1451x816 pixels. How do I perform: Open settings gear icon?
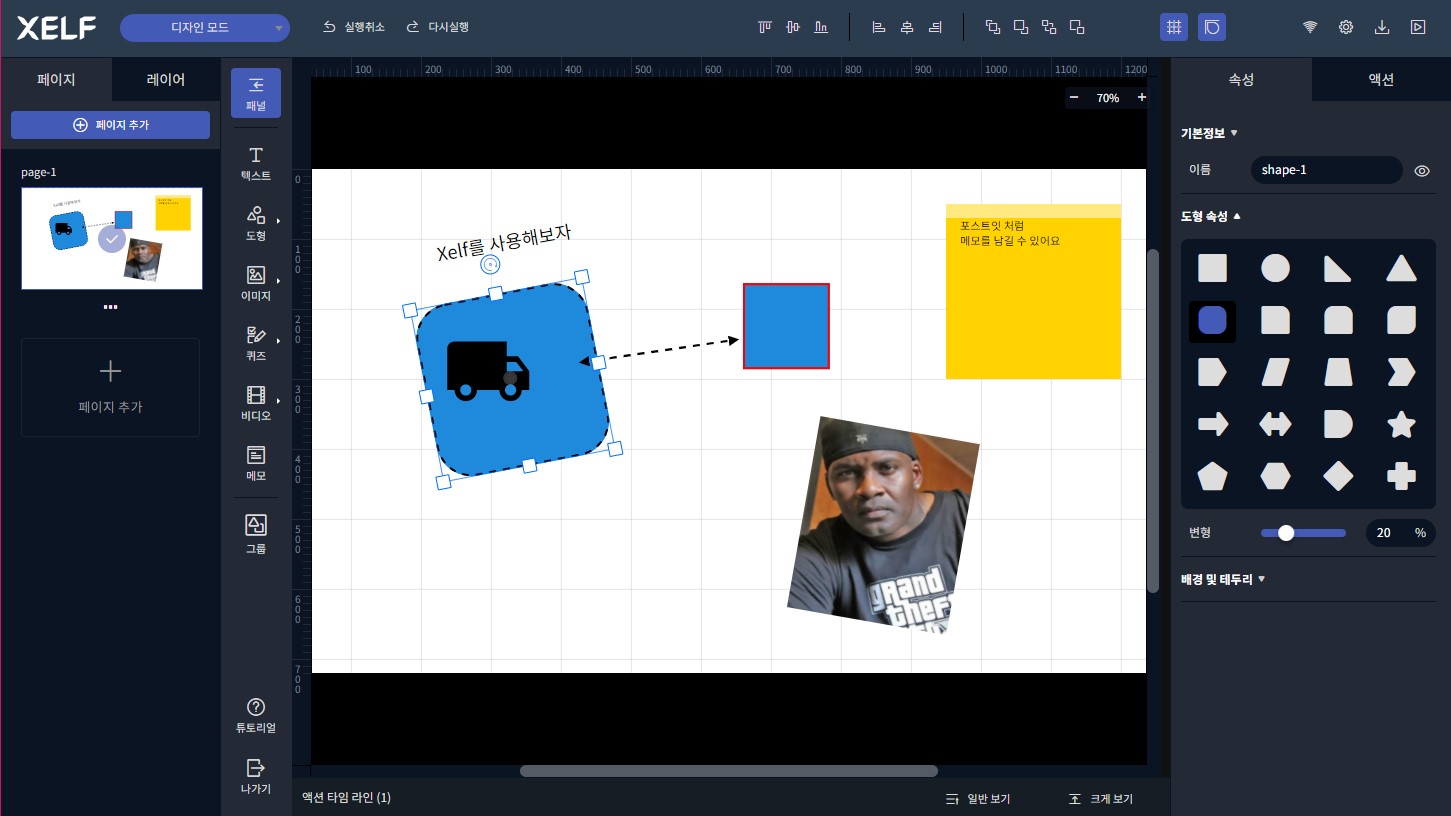tap(1346, 27)
